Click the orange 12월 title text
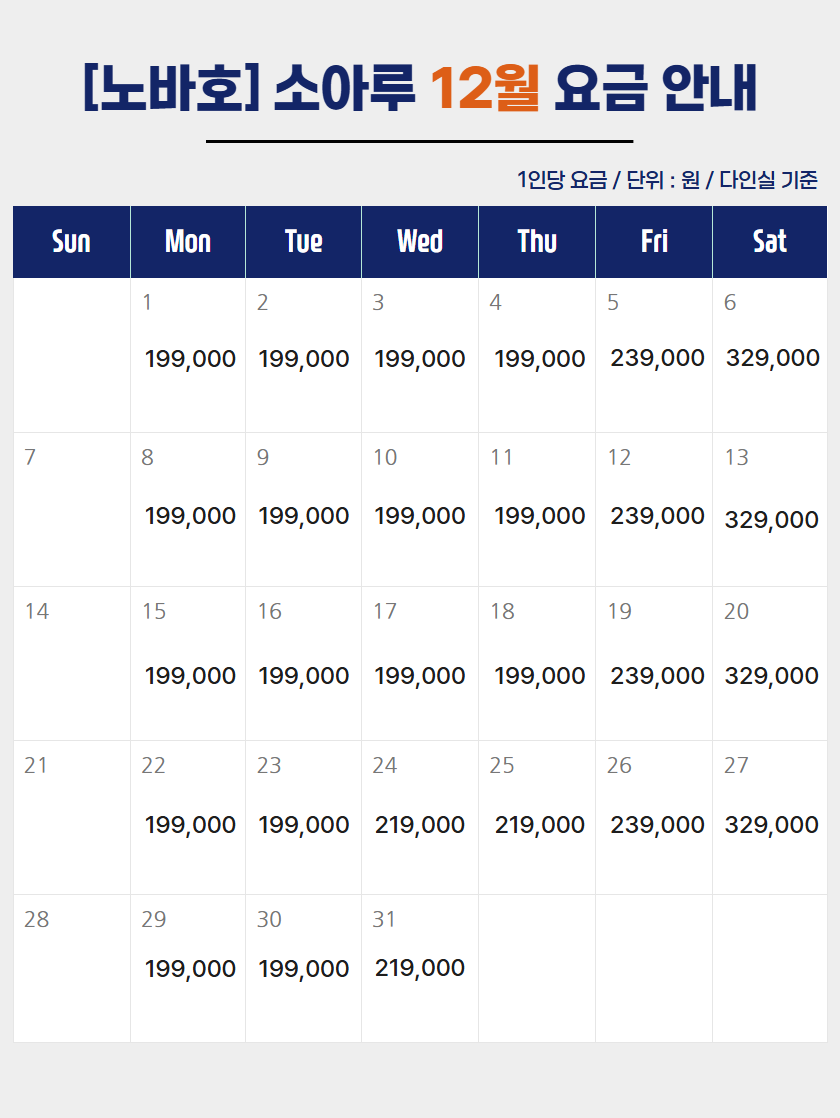This screenshot has width=840, height=1118. [485, 88]
